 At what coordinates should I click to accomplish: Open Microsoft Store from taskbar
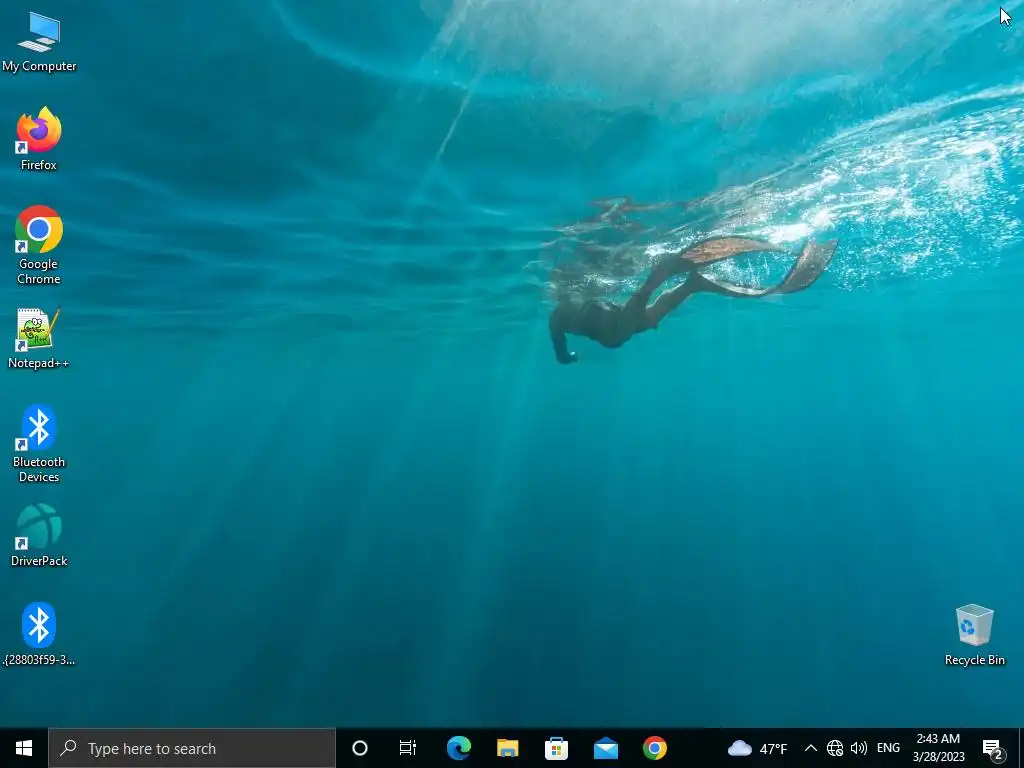pos(556,748)
